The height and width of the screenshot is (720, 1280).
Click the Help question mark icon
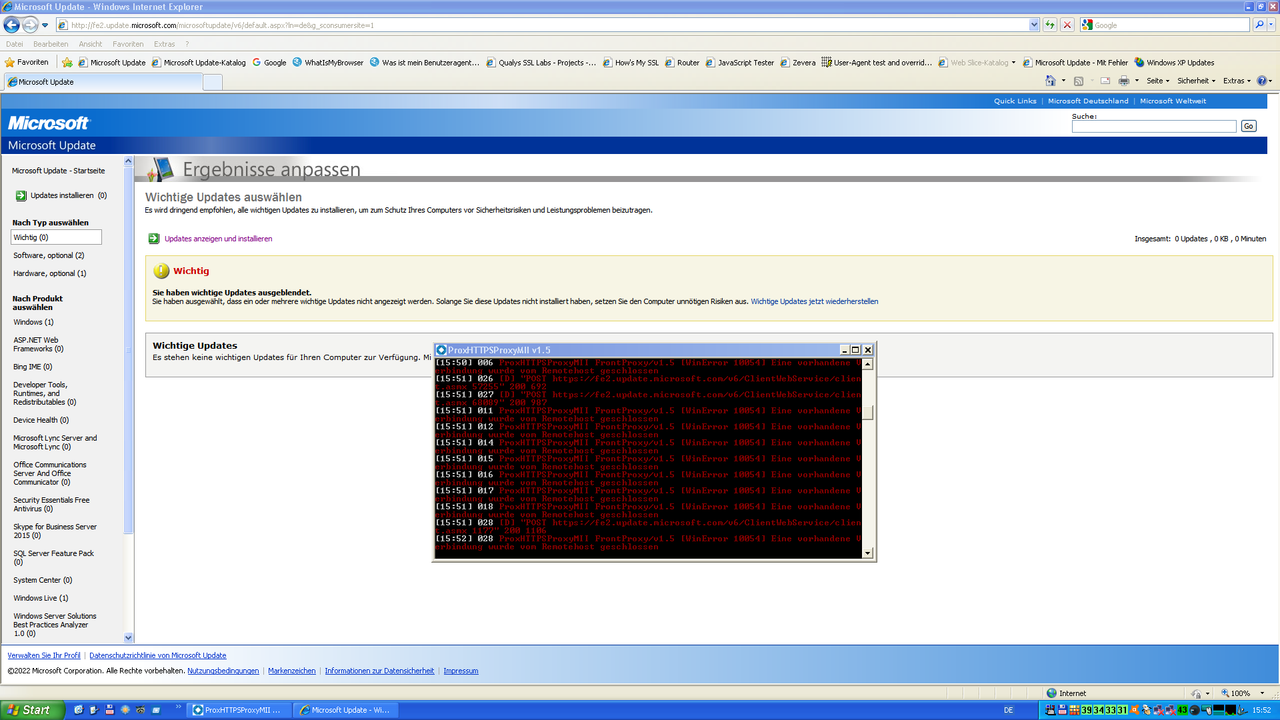click(x=1261, y=80)
